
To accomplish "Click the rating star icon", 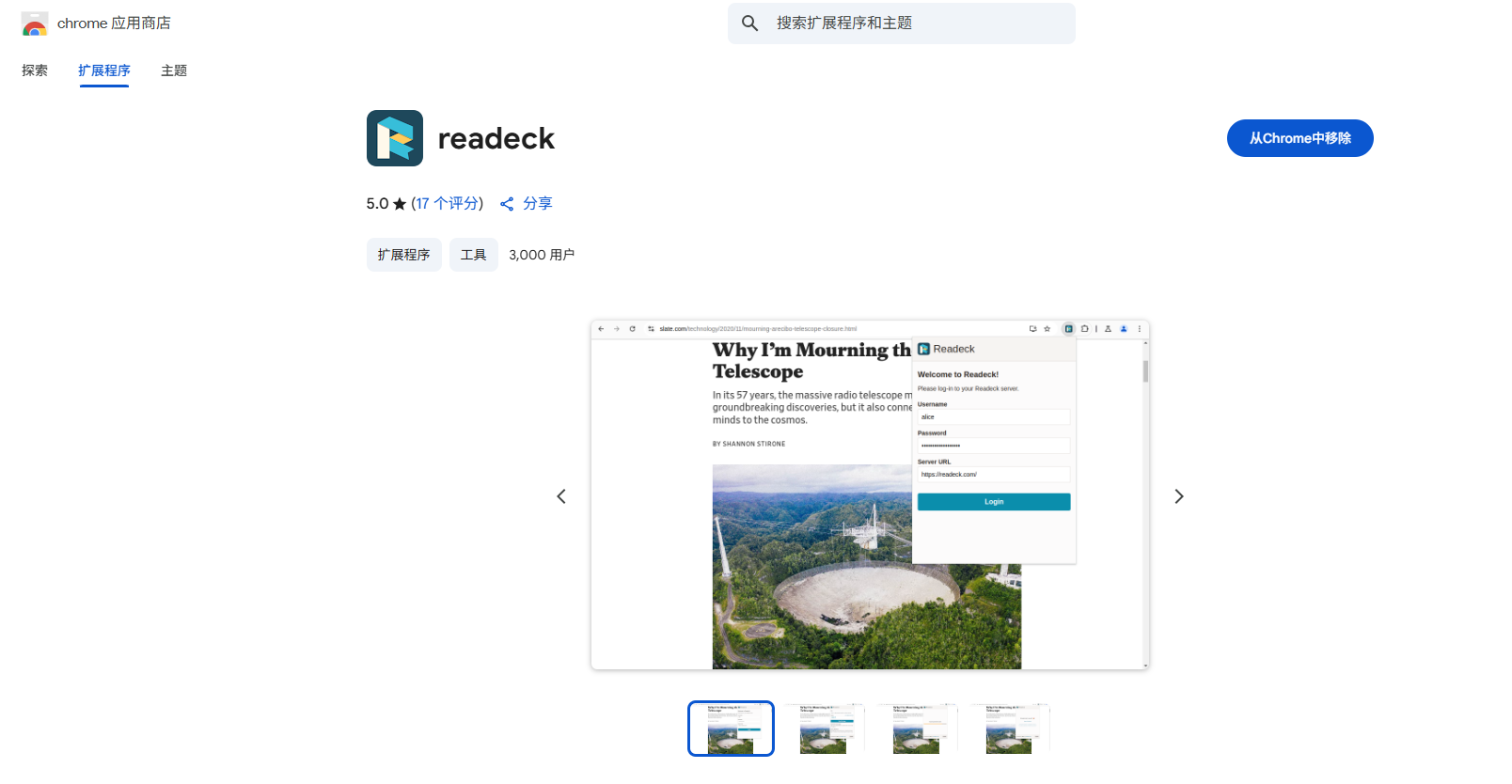I will [x=400, y=204].
